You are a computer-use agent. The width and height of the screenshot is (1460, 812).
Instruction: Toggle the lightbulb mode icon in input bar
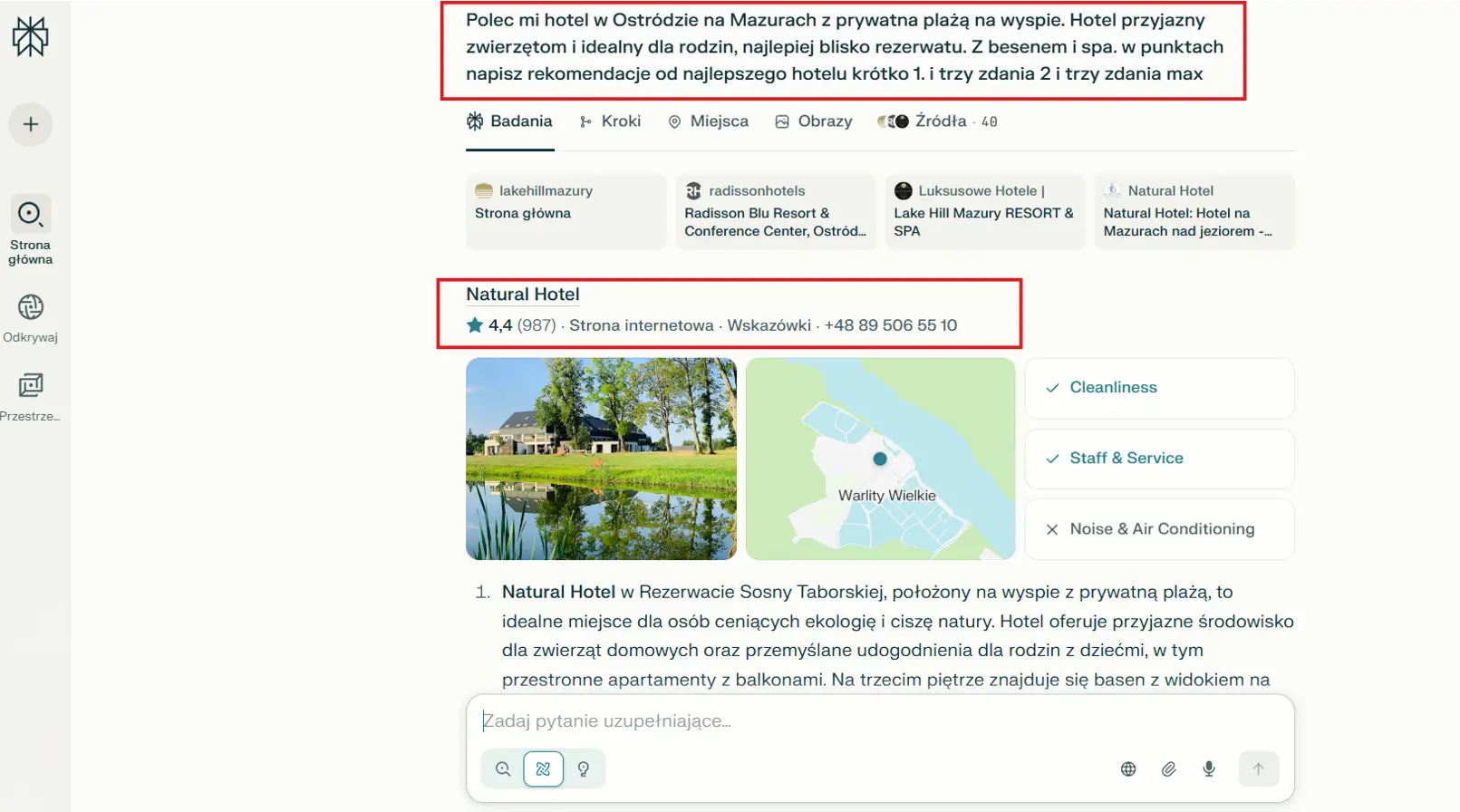pos(584,768)
